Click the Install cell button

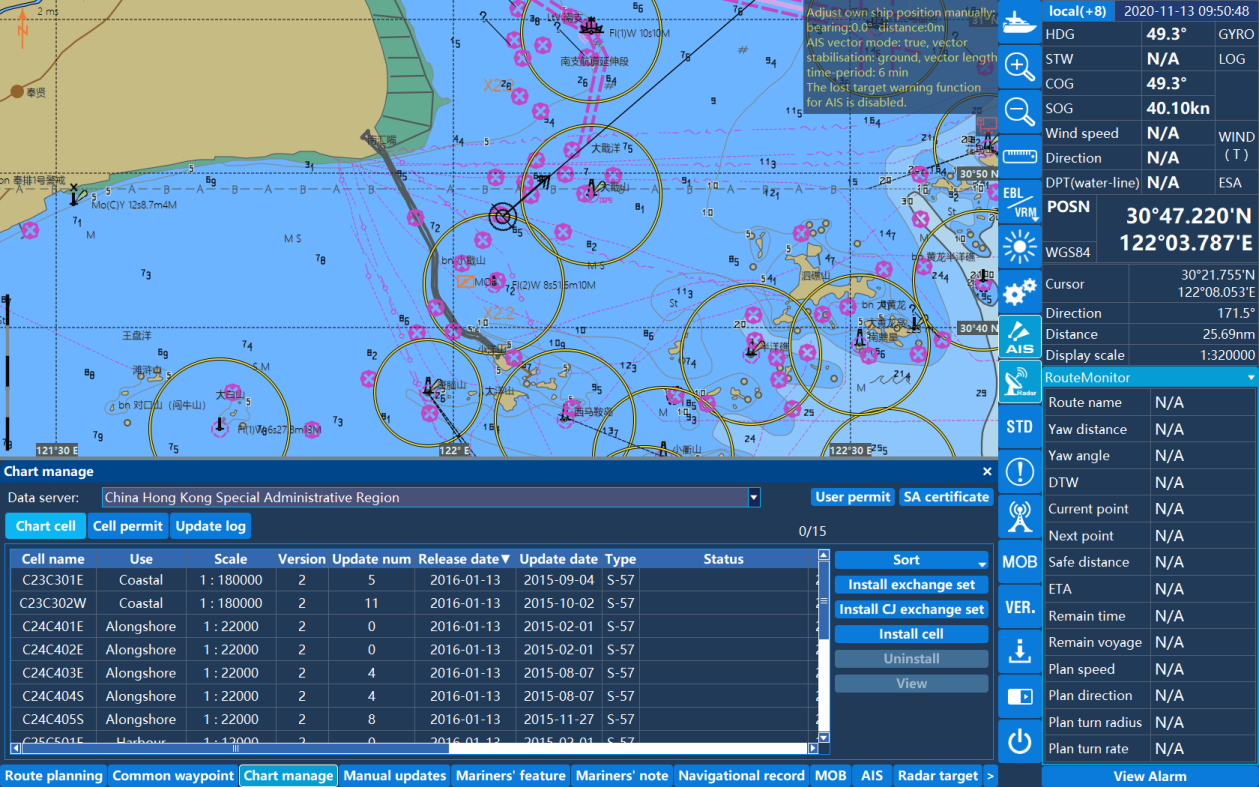coord(911,634)
